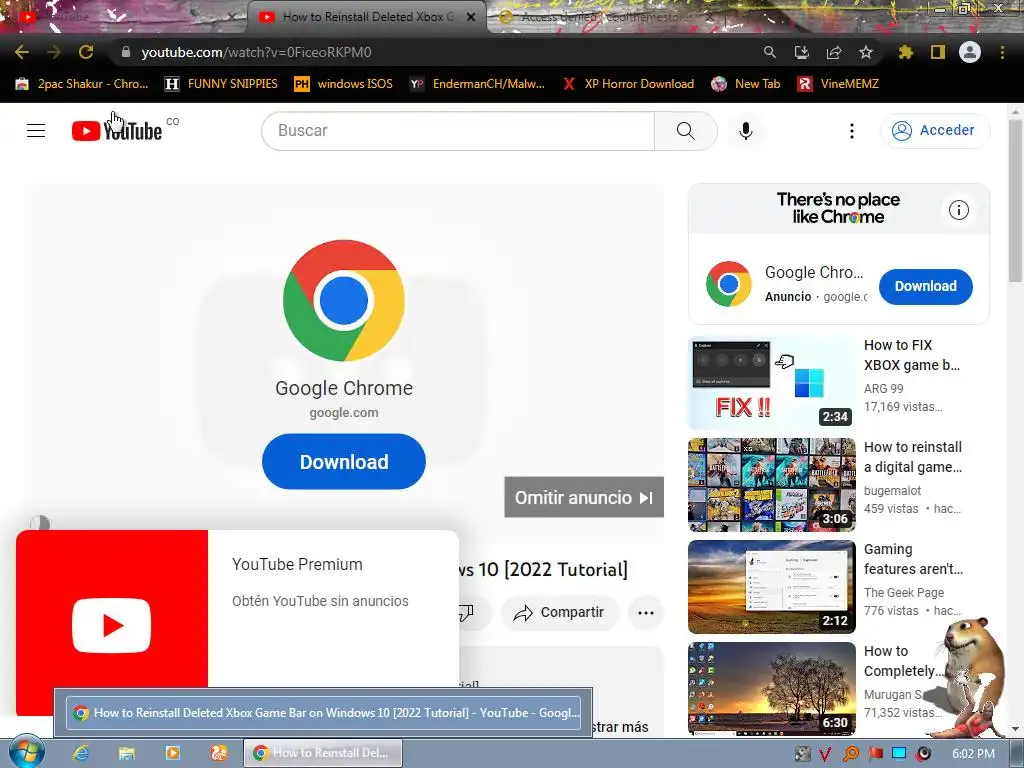The image size is (1024, 768).
Task: Open YouTube settings three-dot menu
Action: (852, 131)
